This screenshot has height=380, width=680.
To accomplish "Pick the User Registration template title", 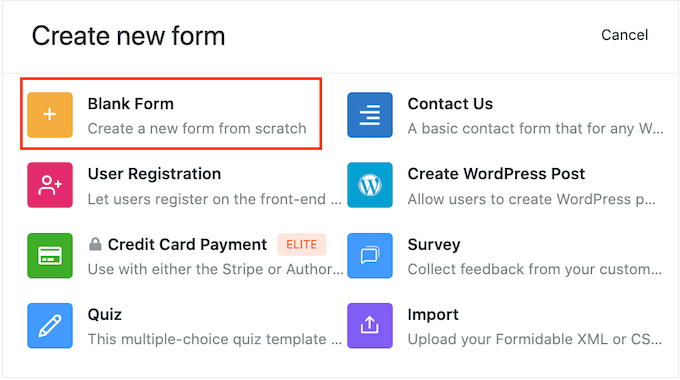I will pos(154,174).
